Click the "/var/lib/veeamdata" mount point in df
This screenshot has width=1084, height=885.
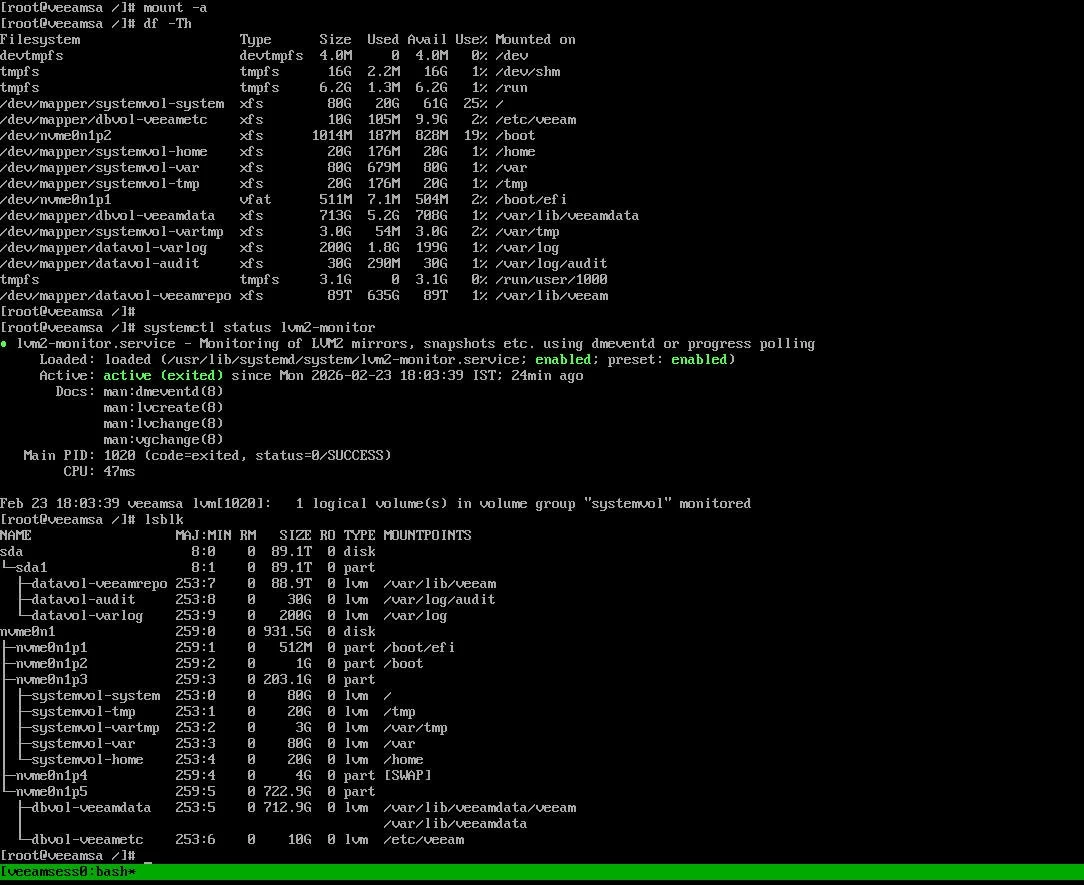tap(567, 216)
